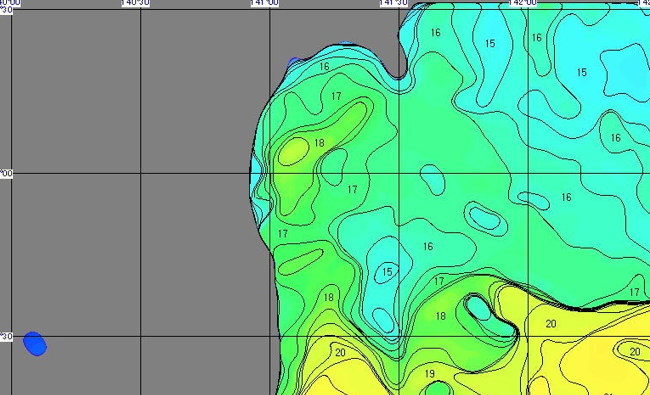Click the 142°00 longitude label
This screenshot has width=650, height=395.
523,3
